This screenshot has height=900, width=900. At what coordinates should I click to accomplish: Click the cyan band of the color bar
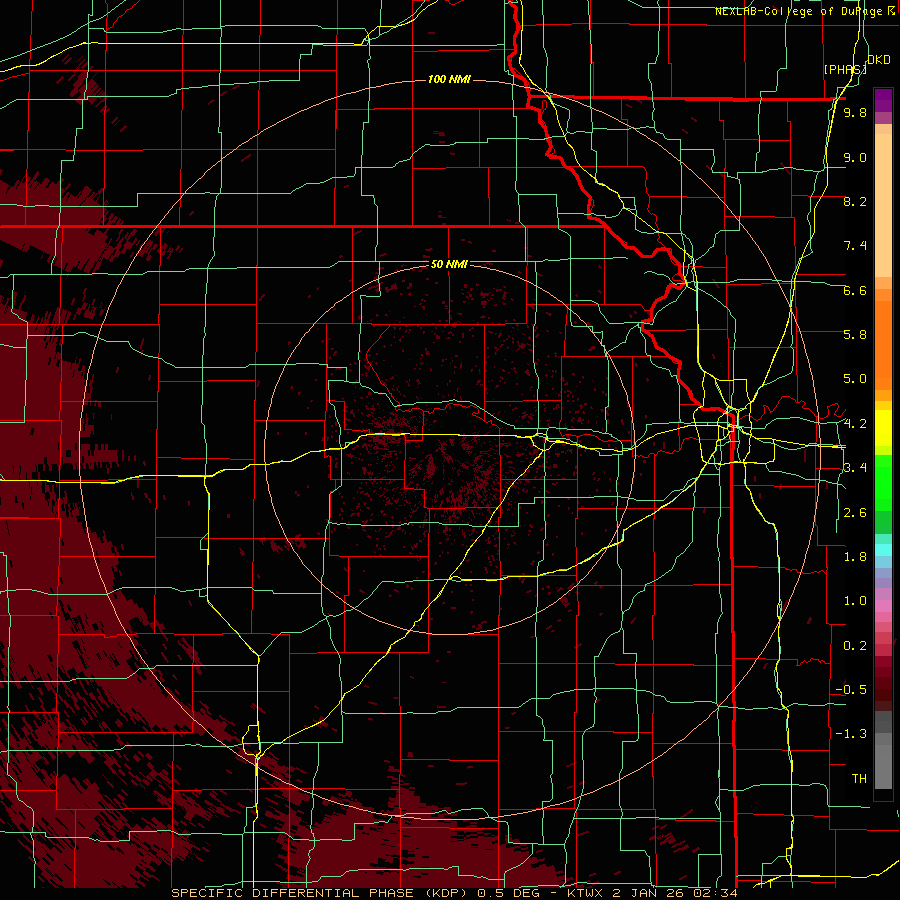tap(883, 550)
